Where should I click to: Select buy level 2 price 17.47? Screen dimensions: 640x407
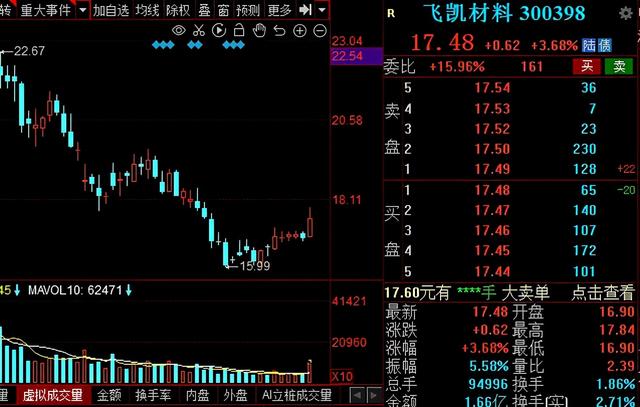(x=493, y=211)
